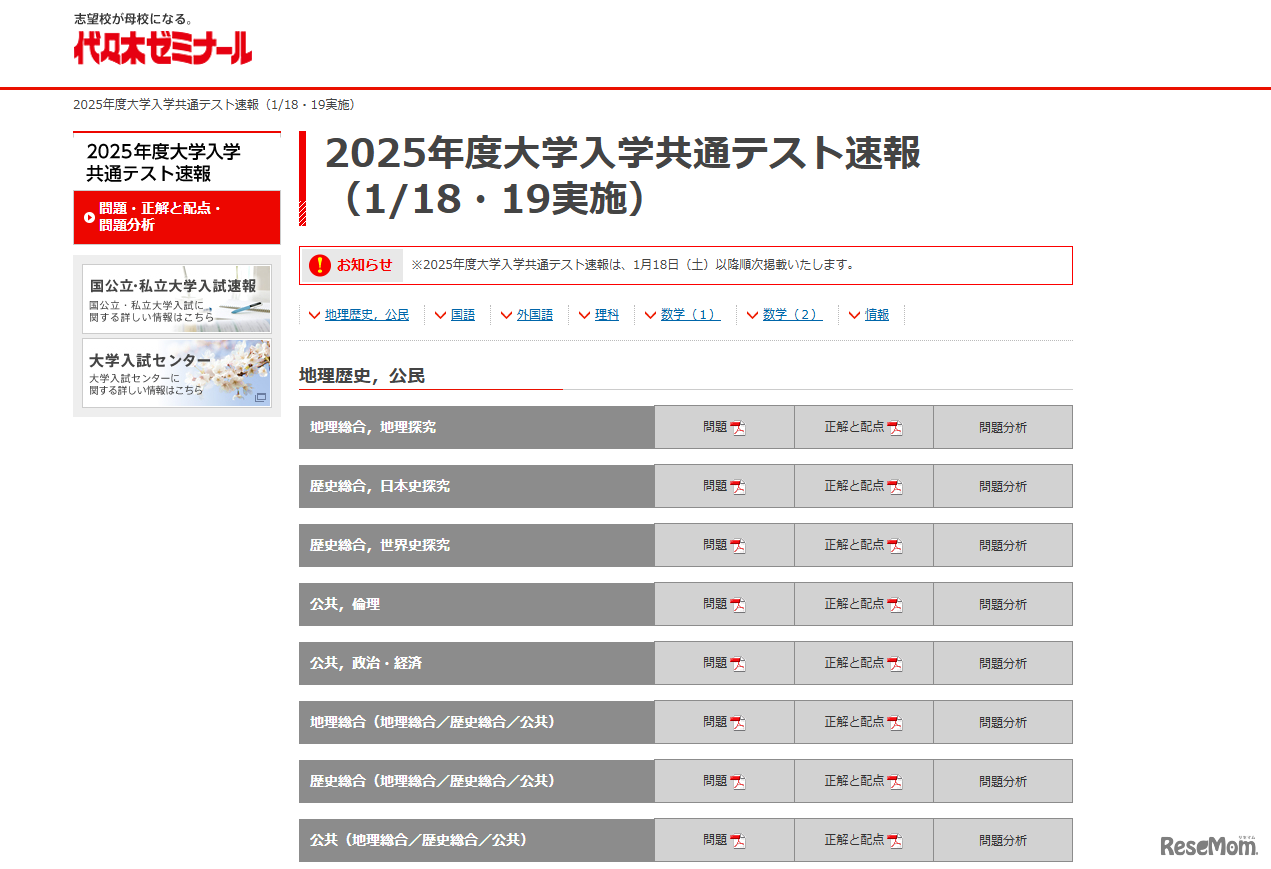Screen dimensions: 1271x869
Task: Click the PDF icon in 正解と配点 for 歴史総合，日本史探究
Action: click(x=897, y=485)
